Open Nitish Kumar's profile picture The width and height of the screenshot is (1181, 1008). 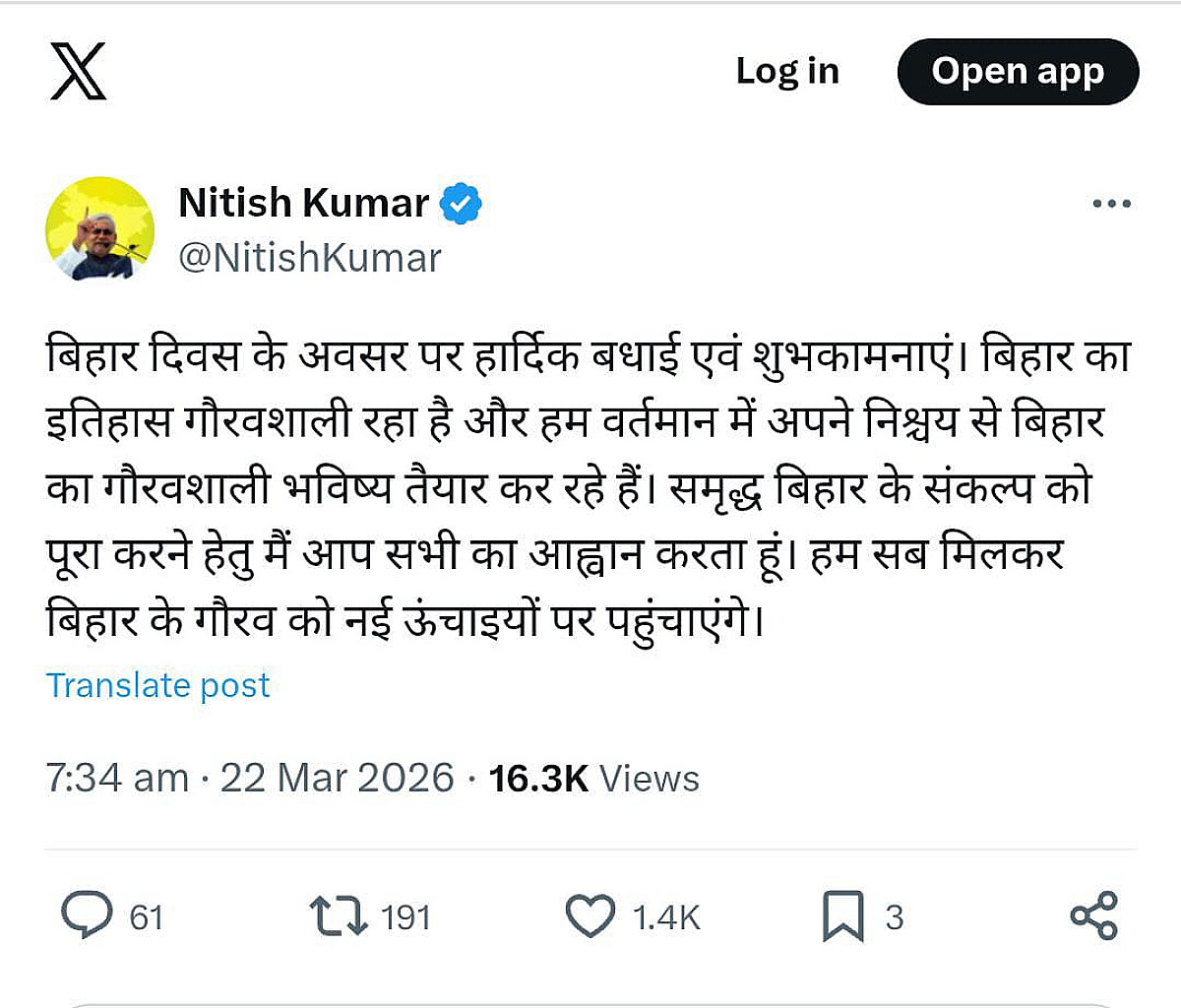(100, 229)
